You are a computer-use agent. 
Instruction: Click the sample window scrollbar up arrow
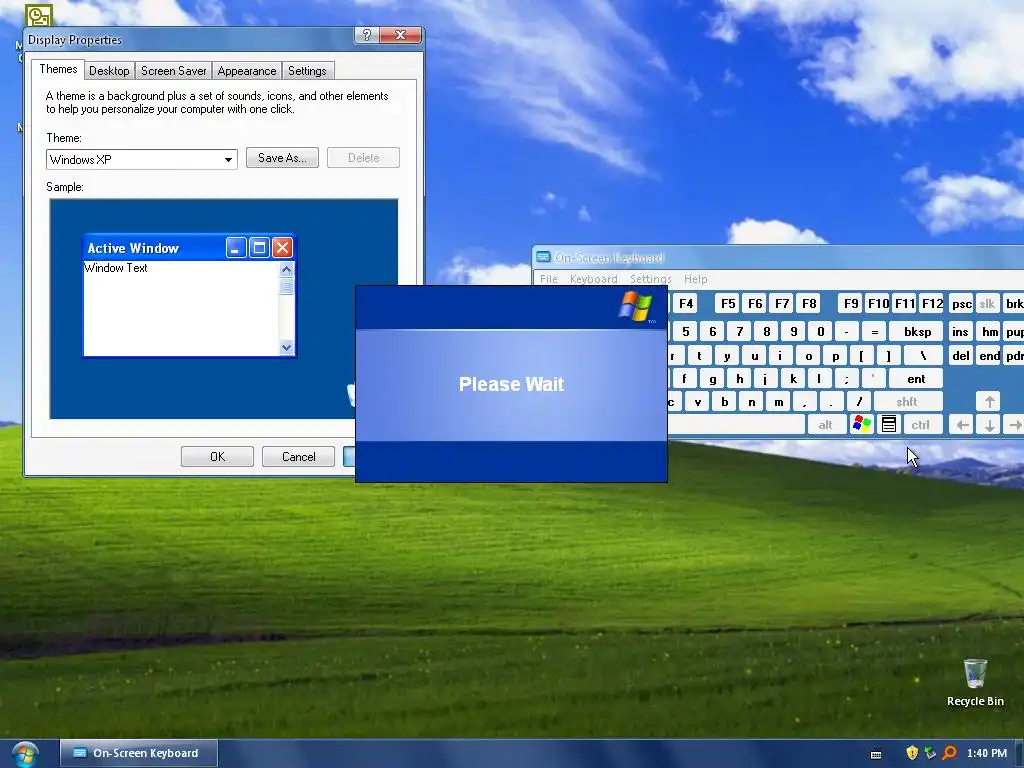(x=286, y=269)
